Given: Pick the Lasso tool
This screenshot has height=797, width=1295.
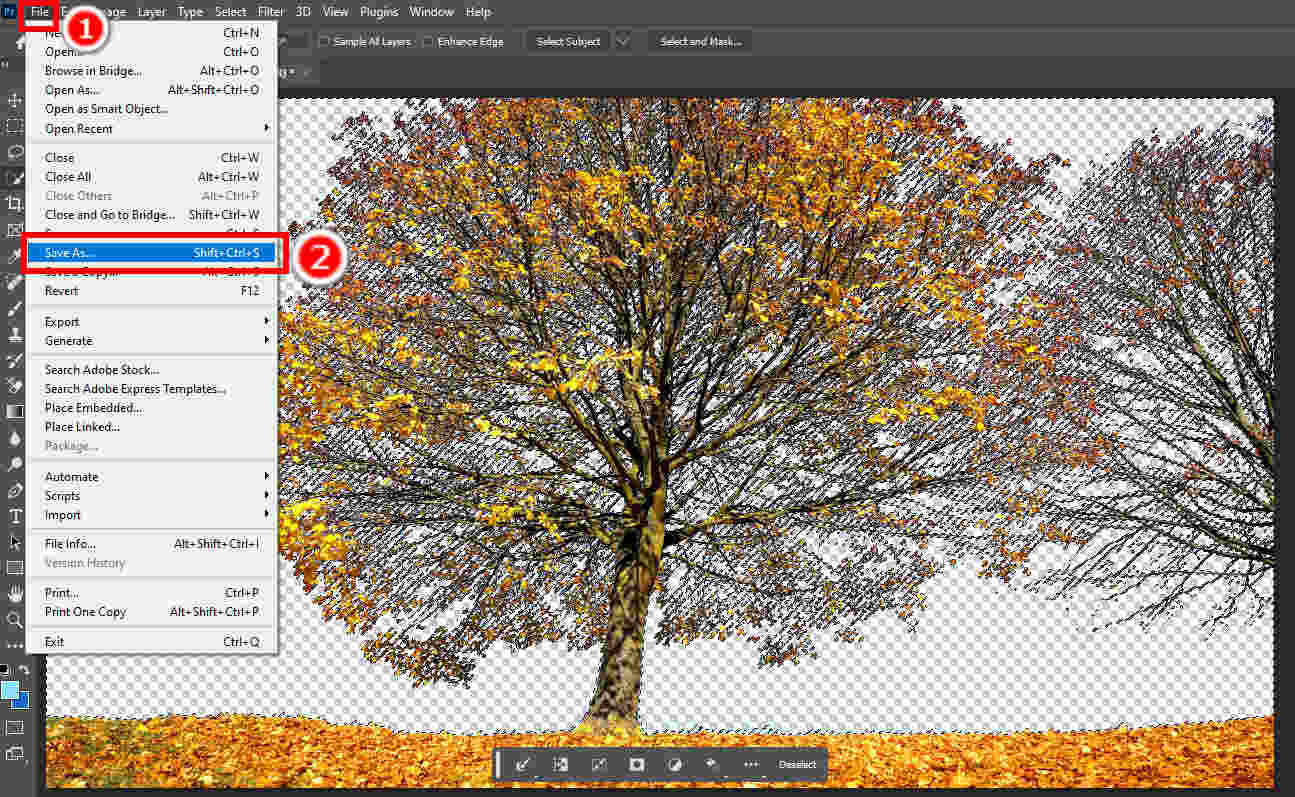Looking at the screenshot, I should [x=14, y=152].
